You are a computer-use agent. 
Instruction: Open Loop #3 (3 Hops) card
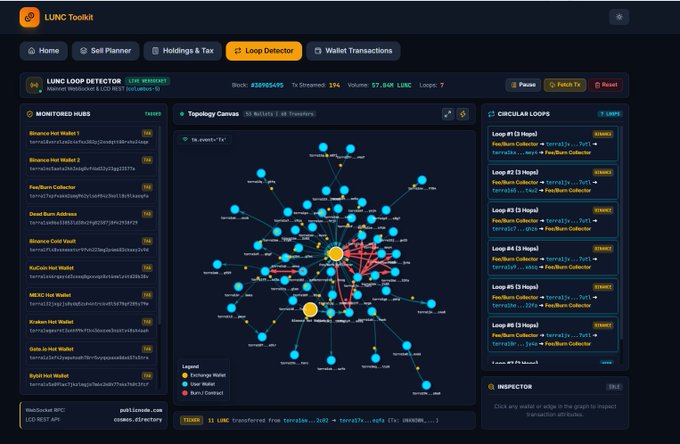click(553, 220)
